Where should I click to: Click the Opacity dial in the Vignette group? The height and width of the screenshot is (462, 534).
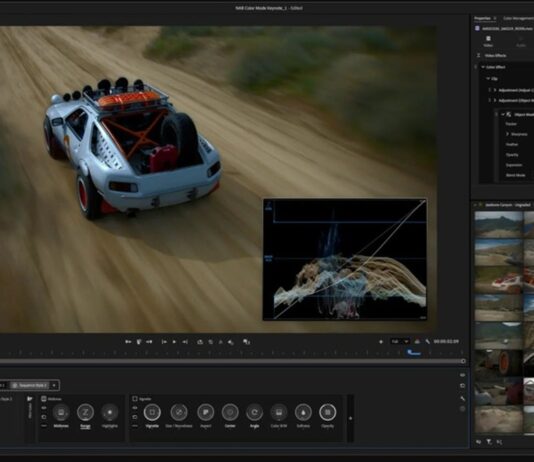pyautogui.click(x=328, y=412)
